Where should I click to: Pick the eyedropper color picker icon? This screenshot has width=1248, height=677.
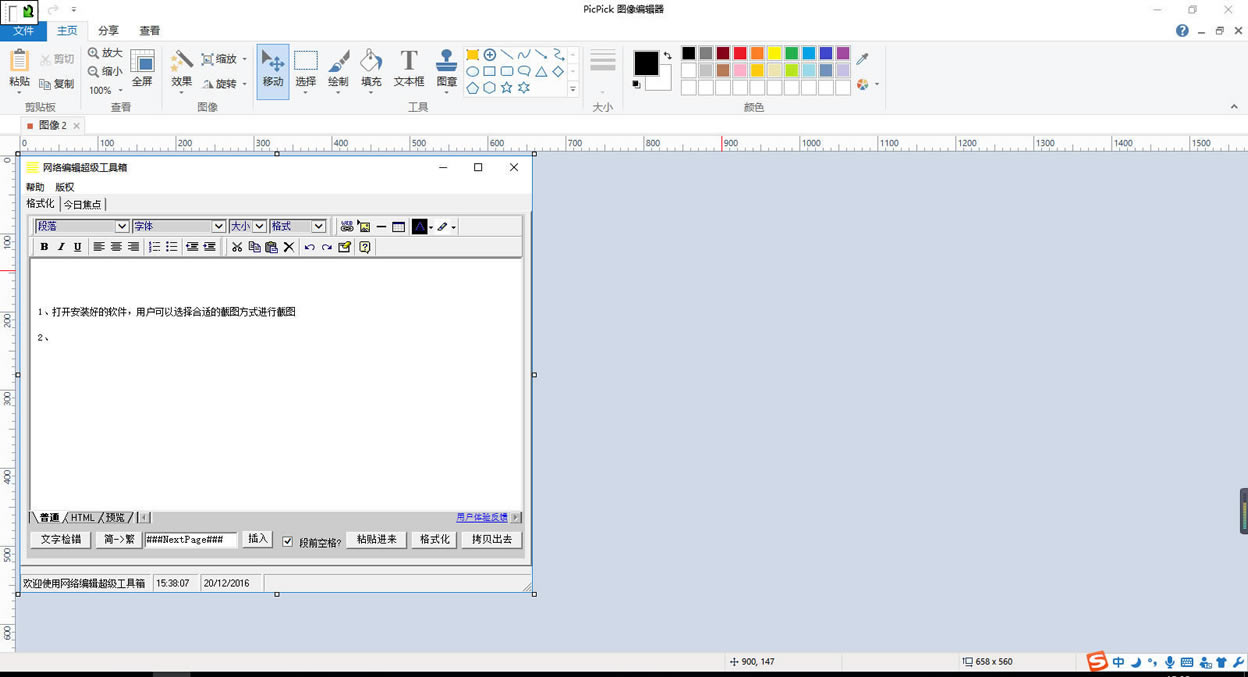click(862, 59)
